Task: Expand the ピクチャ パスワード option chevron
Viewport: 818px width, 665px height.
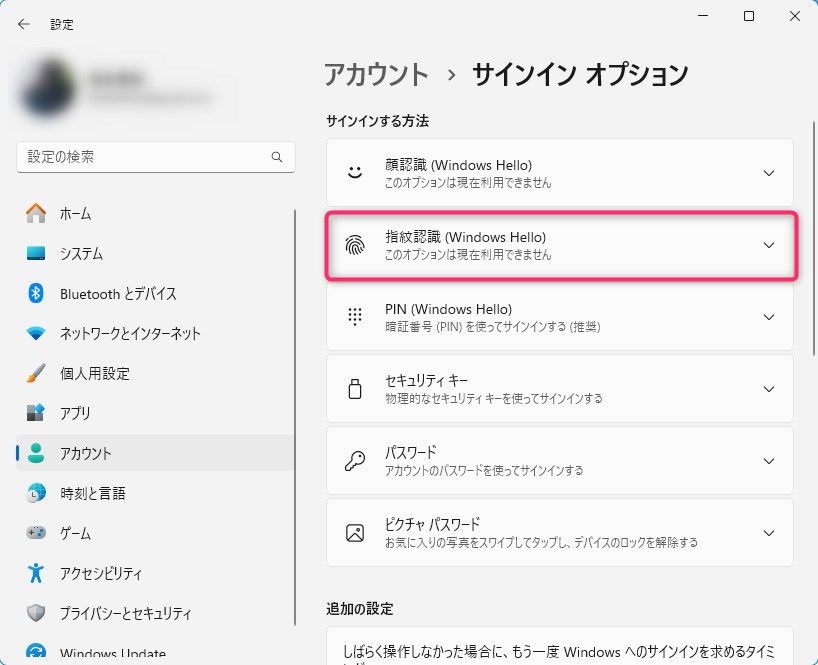Action: coord(769,533)
